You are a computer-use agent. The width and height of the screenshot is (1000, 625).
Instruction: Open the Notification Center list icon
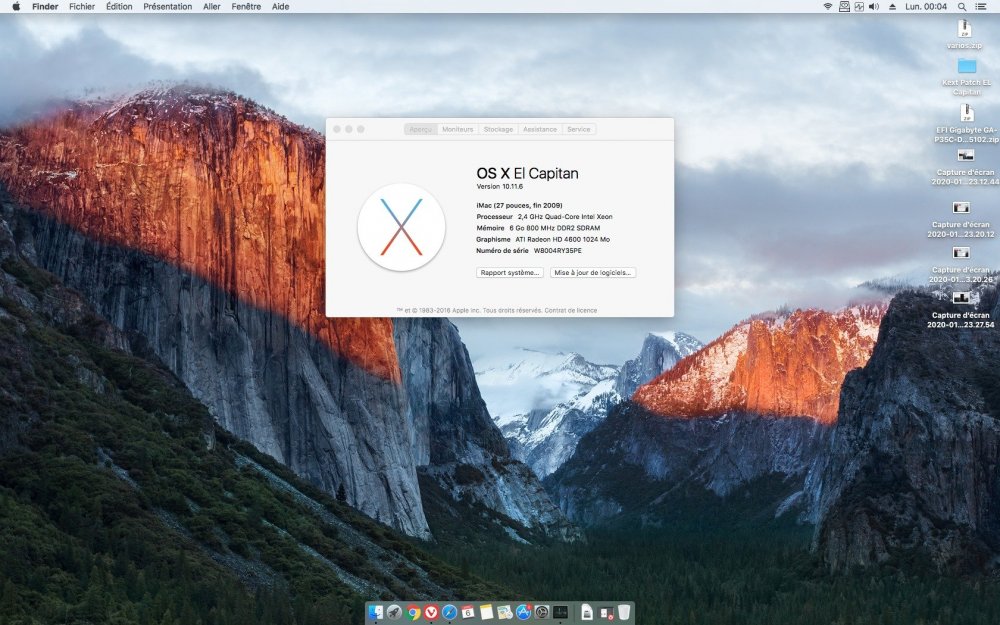coord(980,6)
